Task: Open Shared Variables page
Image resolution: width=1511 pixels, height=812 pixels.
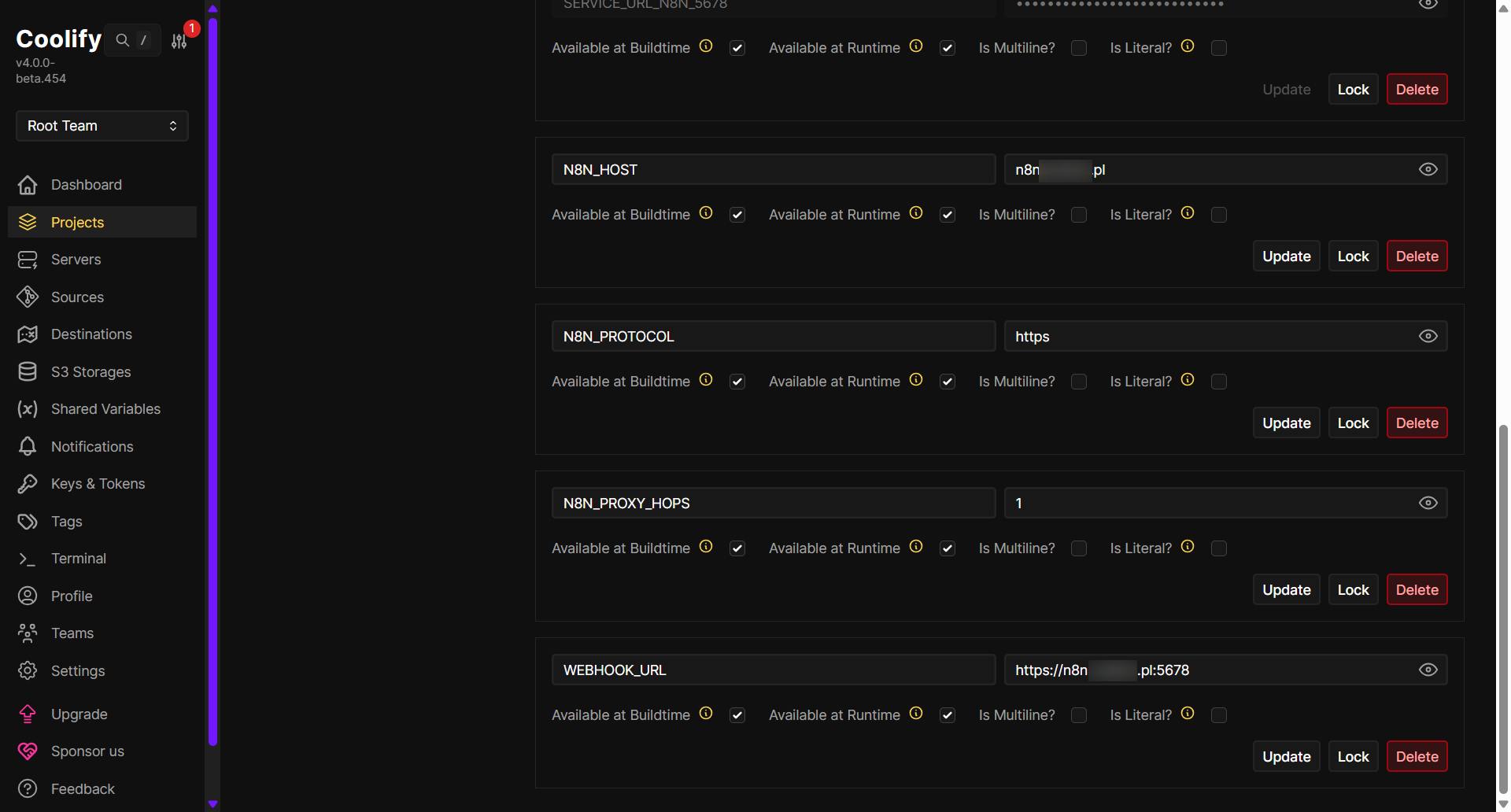Action: coord(102,409)
